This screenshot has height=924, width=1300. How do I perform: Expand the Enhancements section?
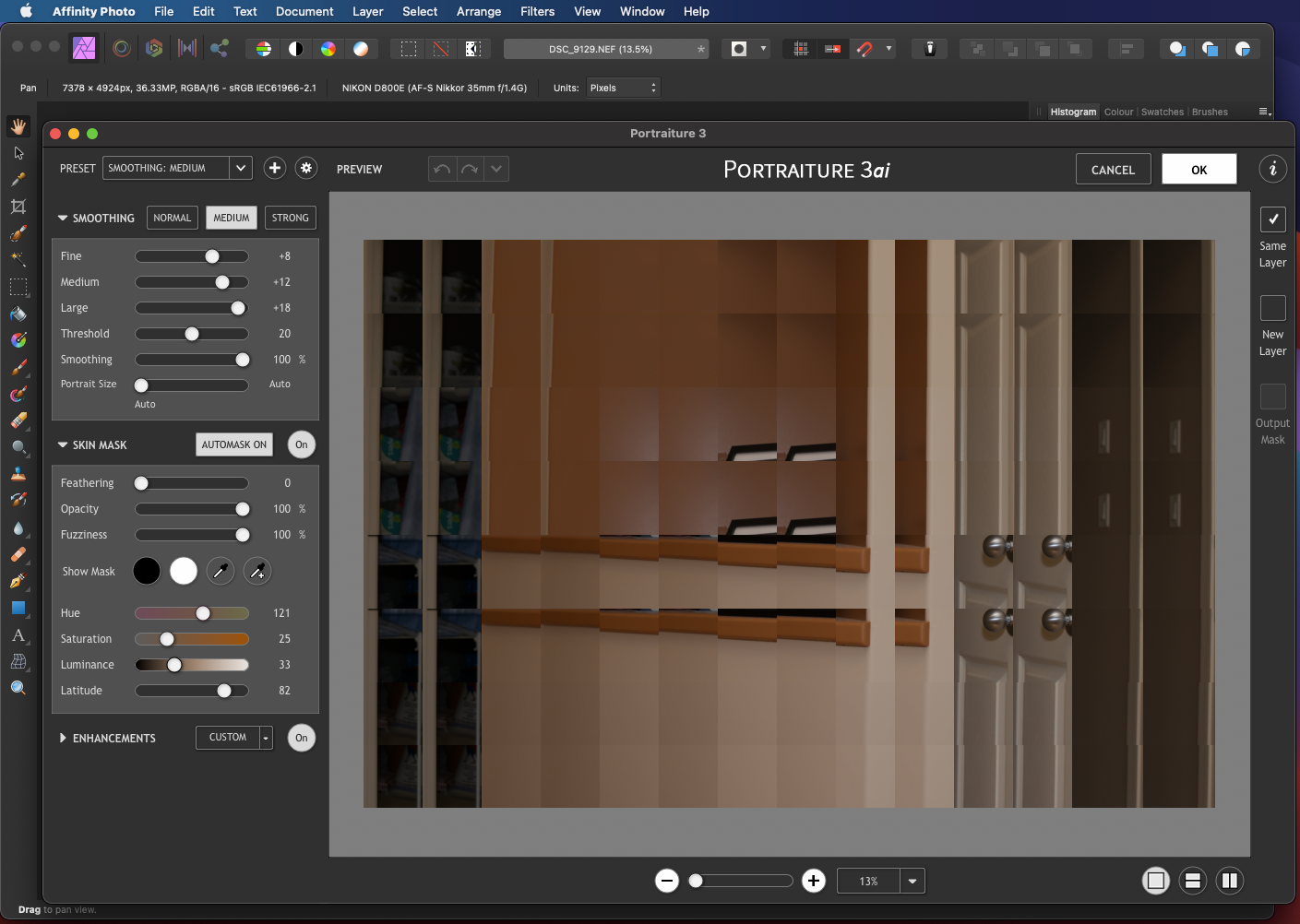[x=63, y=738]
